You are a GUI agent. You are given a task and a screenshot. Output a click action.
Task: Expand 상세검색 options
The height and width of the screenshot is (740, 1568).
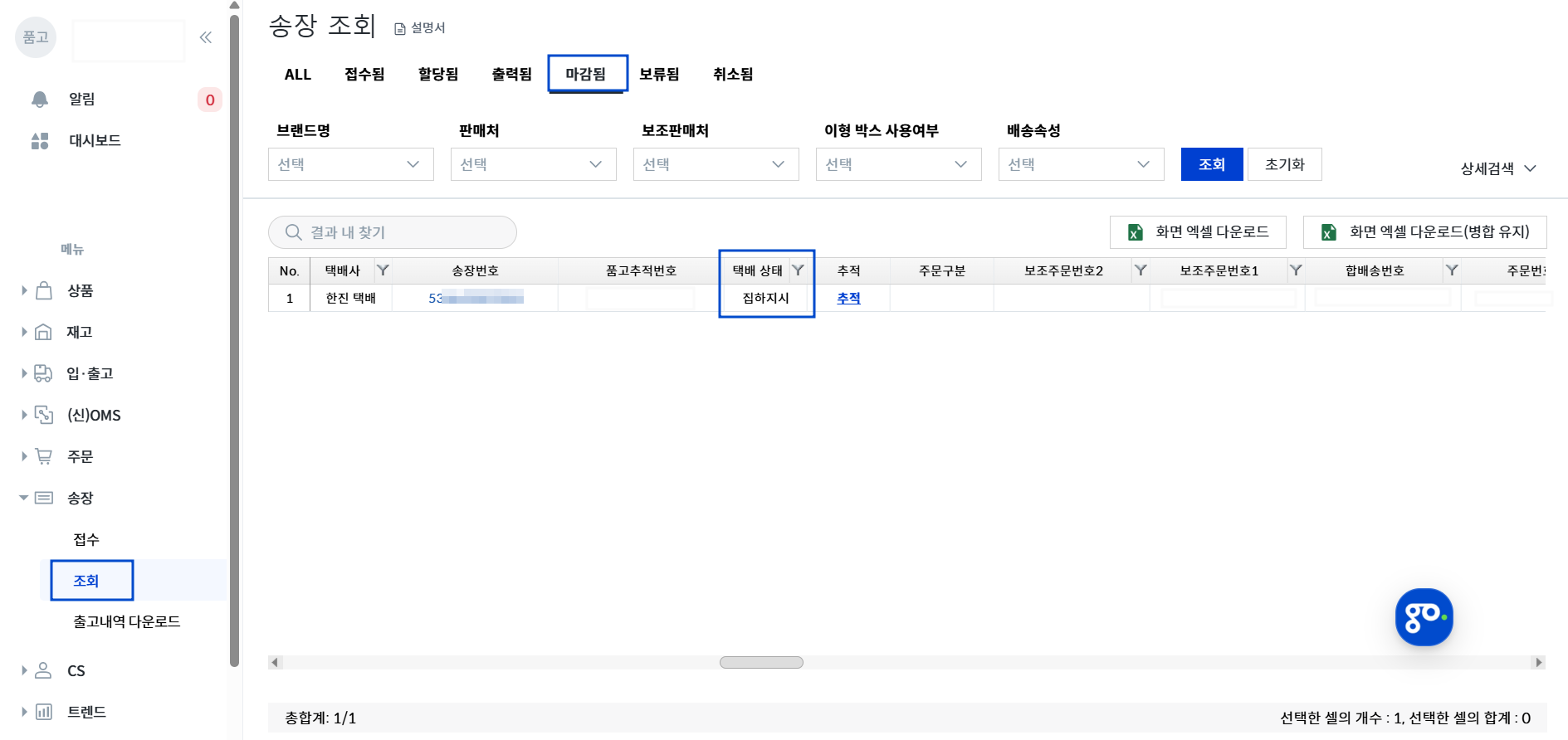[1498, 168]
